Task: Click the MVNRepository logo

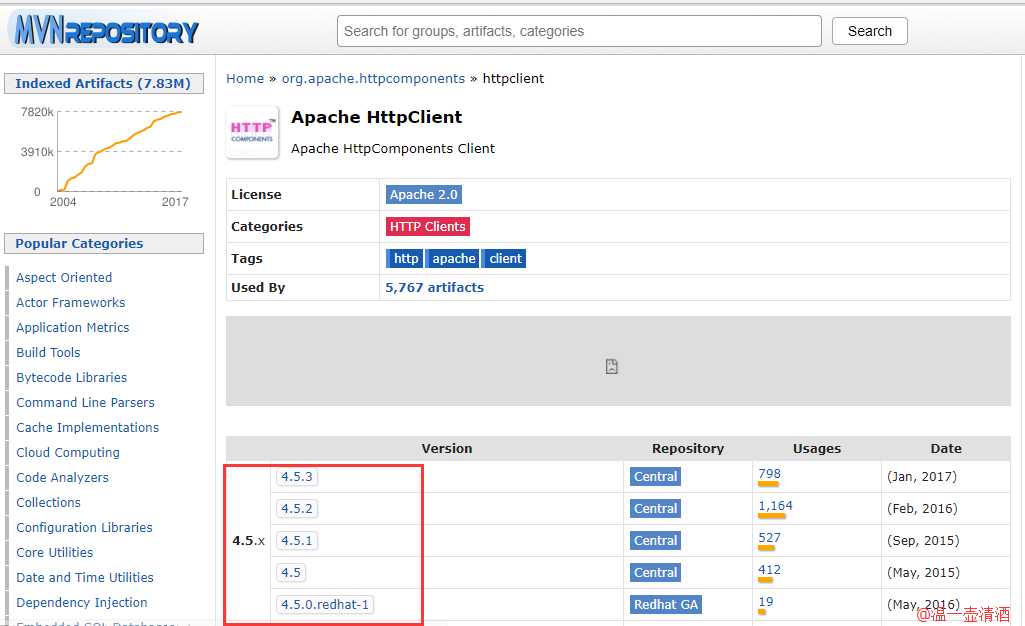Action: point(106,30)
